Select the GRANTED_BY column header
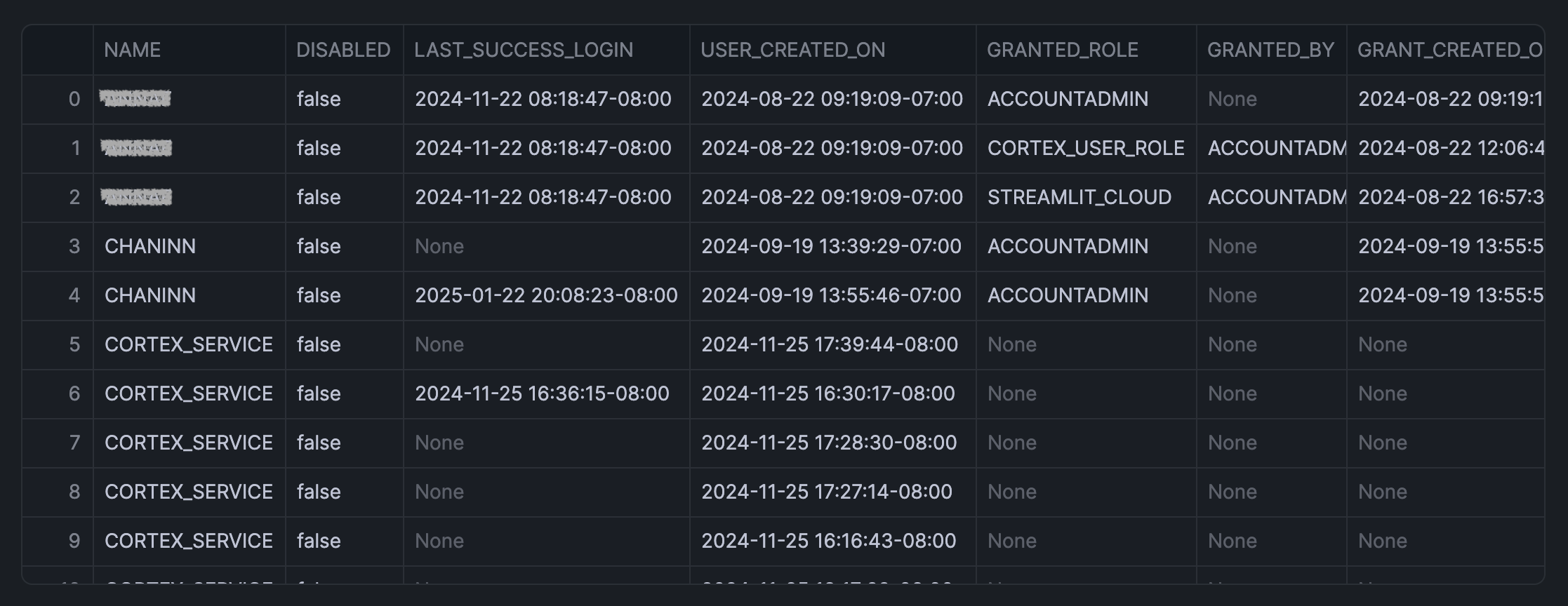 [1270, 50]
